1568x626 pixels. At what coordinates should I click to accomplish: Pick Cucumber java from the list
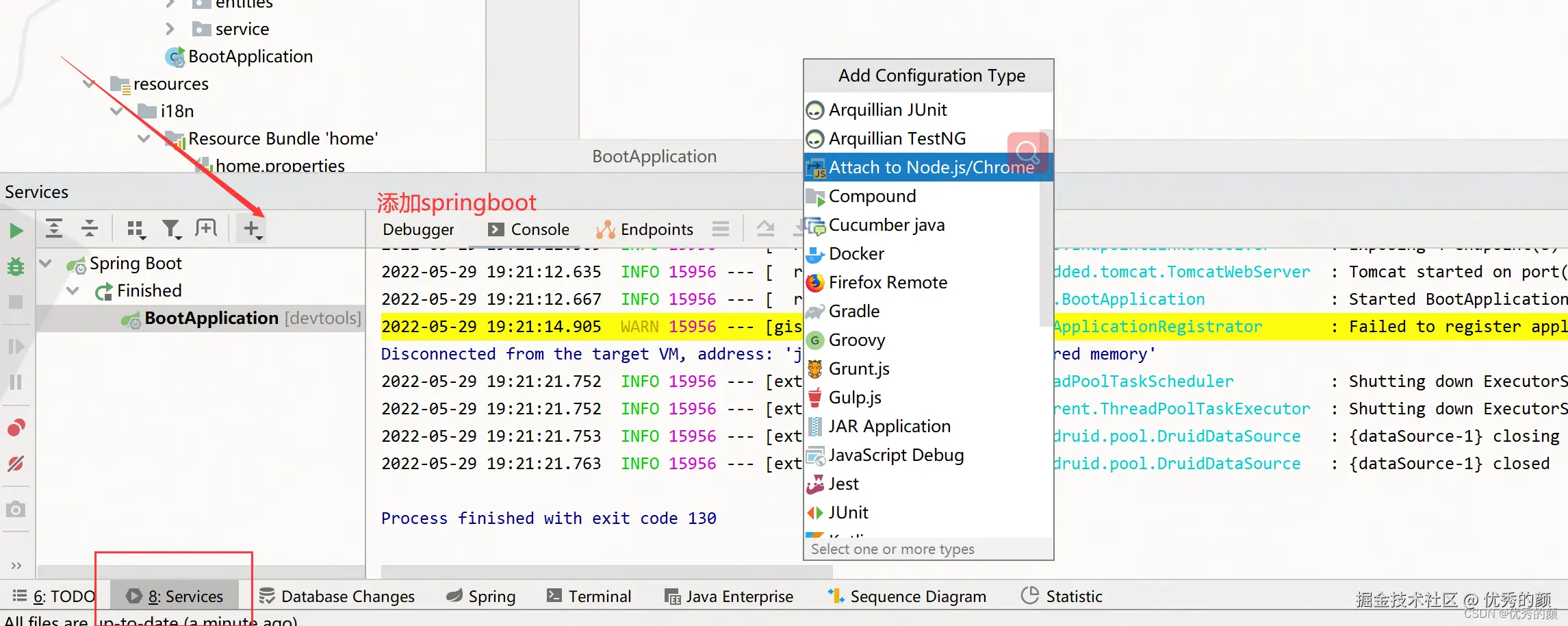point(921,225)
